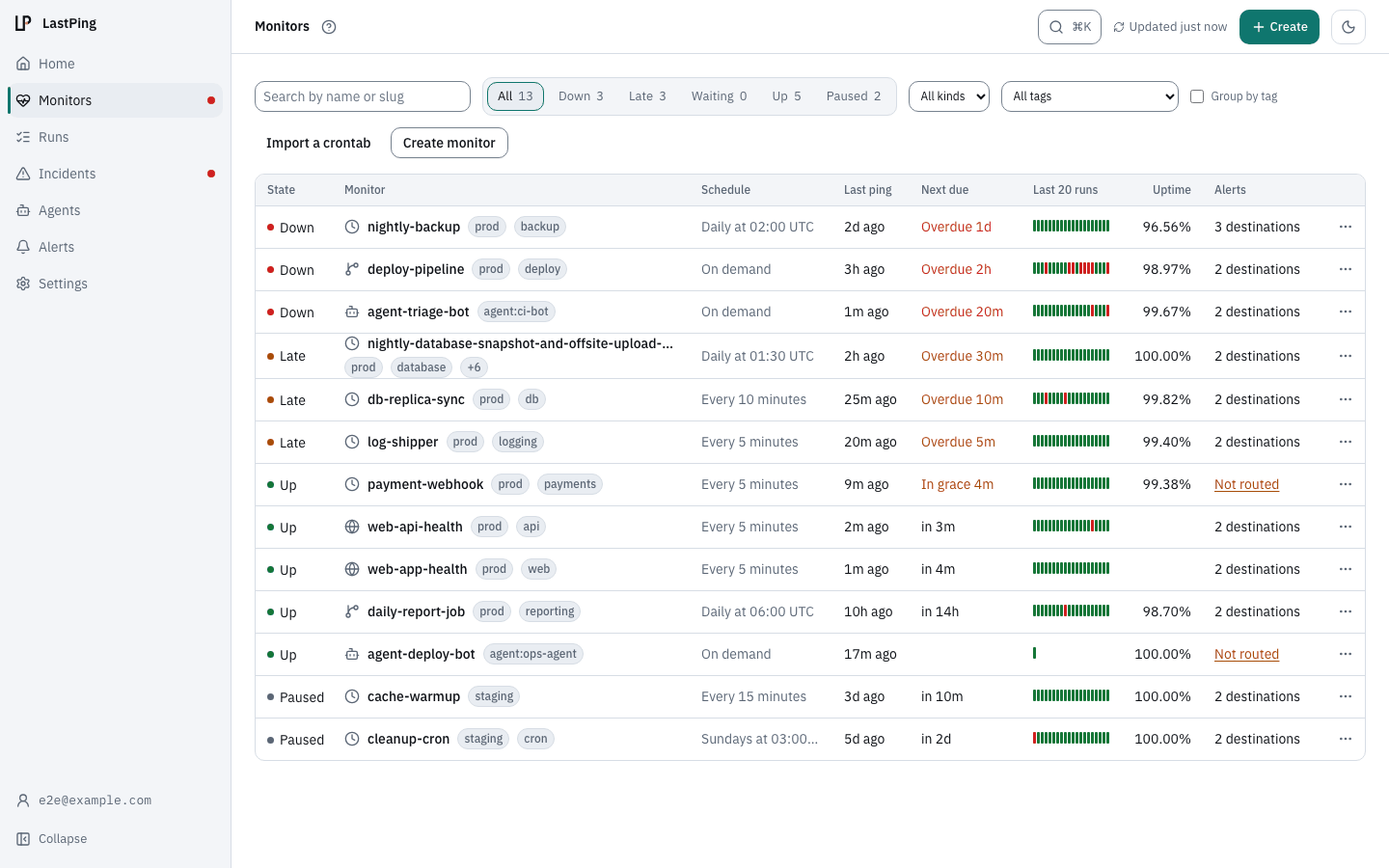Enable Group by tag checkbox
This screenshot has width=1389, height=868.
(x=1197, y=96)
